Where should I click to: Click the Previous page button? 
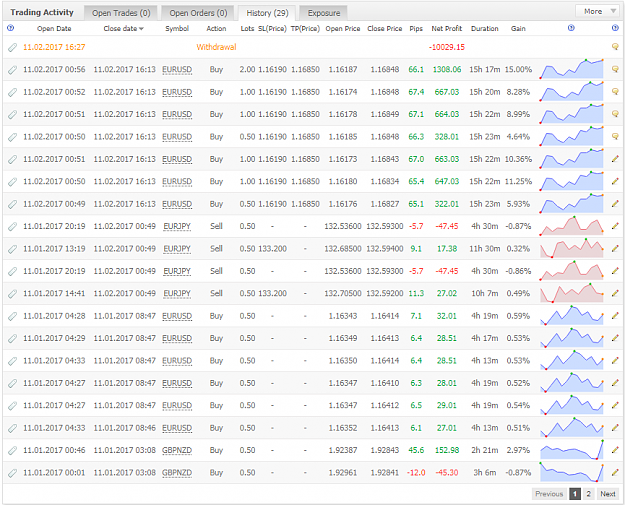pos(549,494)
